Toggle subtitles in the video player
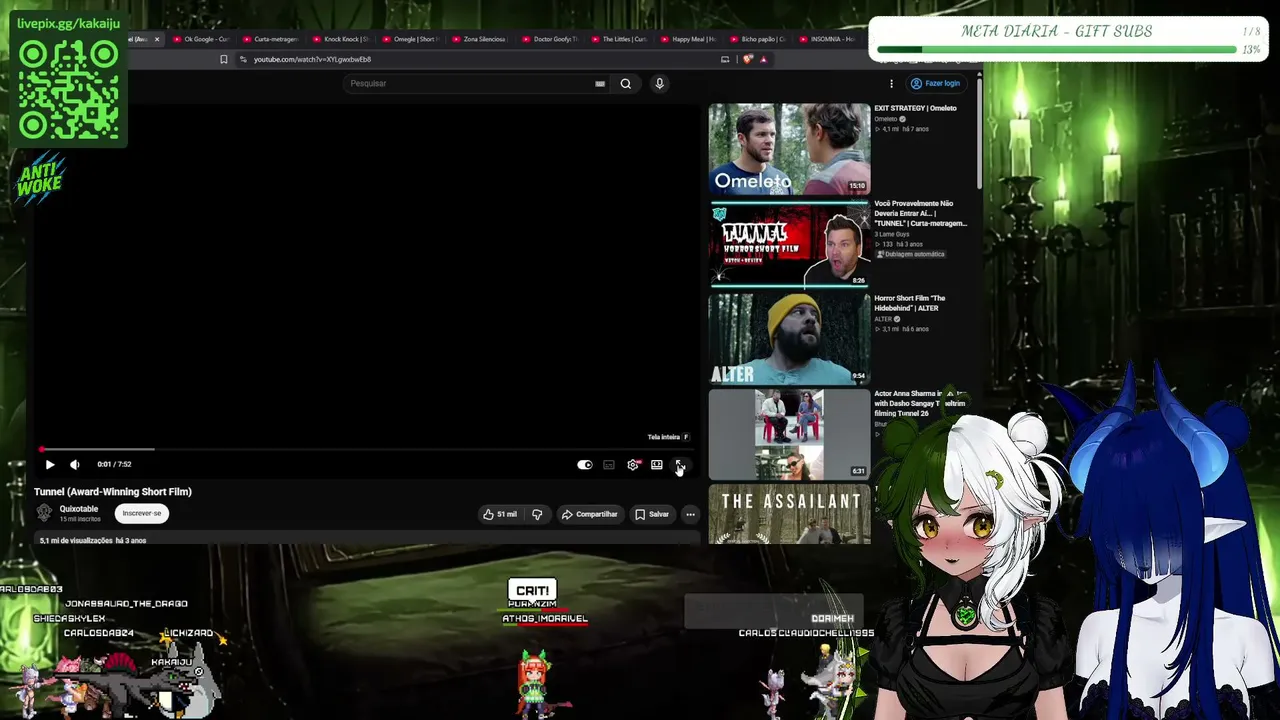1280x720 pixels. 609,465
